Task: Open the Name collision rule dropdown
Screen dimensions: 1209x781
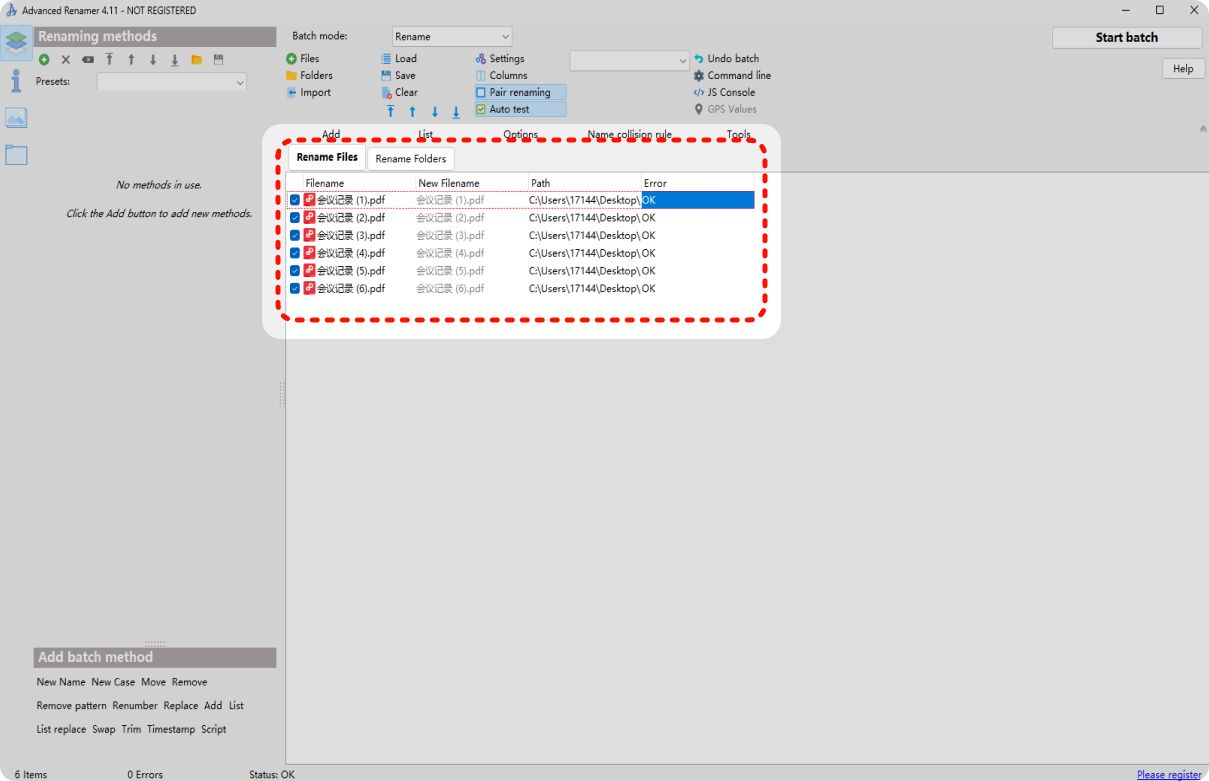Action: click(x=629, y=61)
